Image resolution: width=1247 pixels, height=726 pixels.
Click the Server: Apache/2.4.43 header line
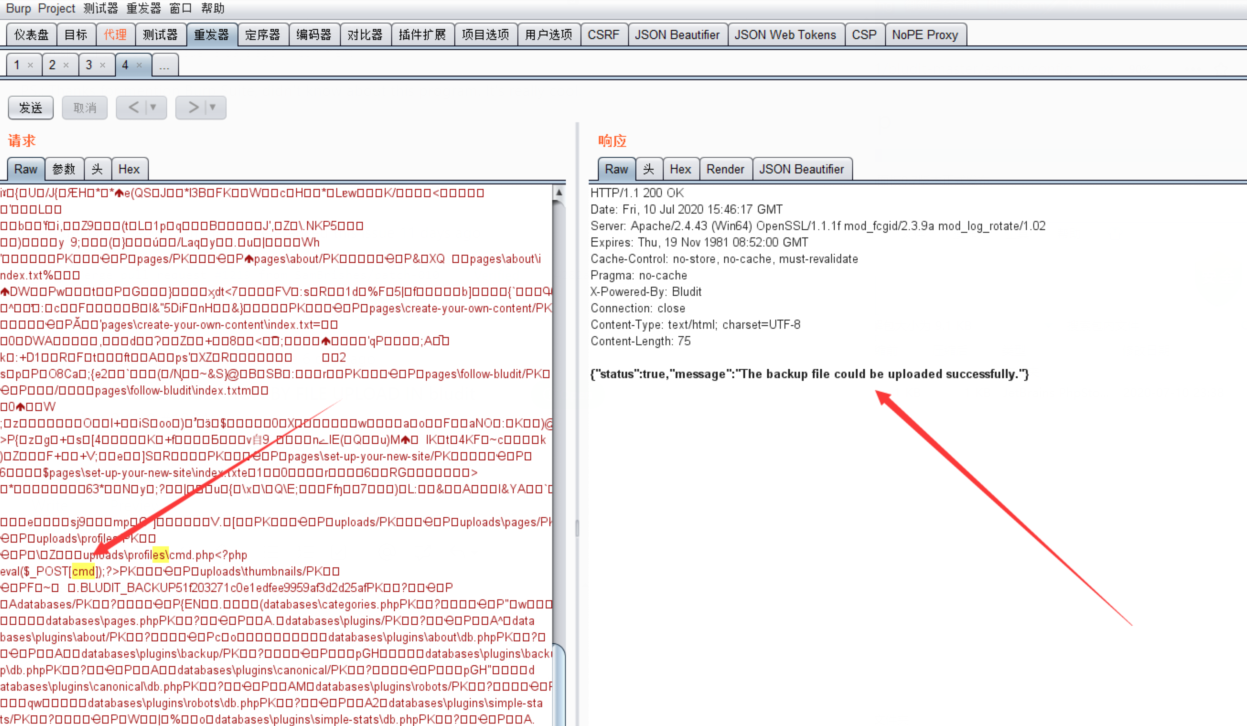click(x=818, y=225)
